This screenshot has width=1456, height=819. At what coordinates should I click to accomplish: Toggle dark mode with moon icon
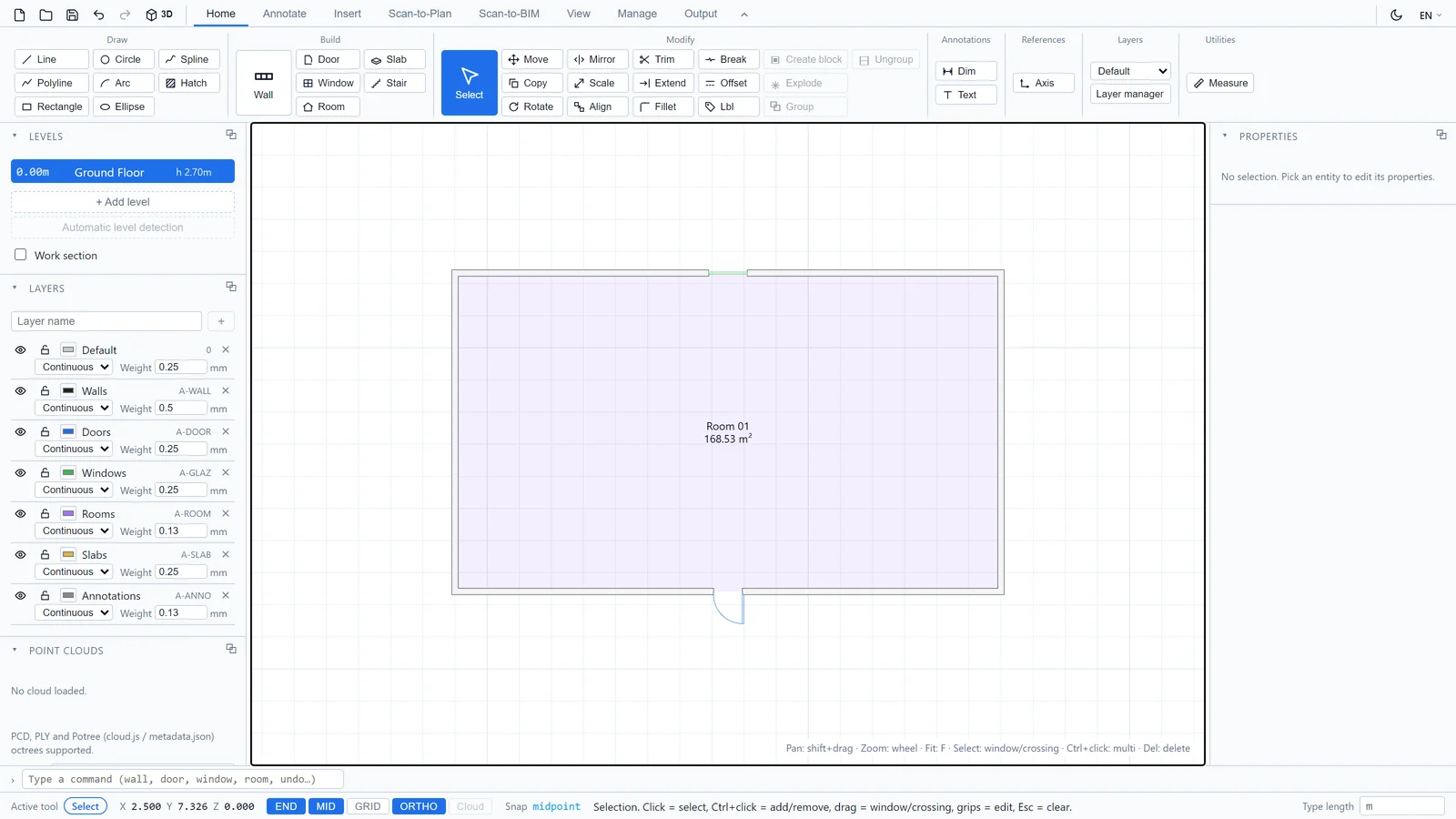pyautogui.click(x=1396, y=15)
